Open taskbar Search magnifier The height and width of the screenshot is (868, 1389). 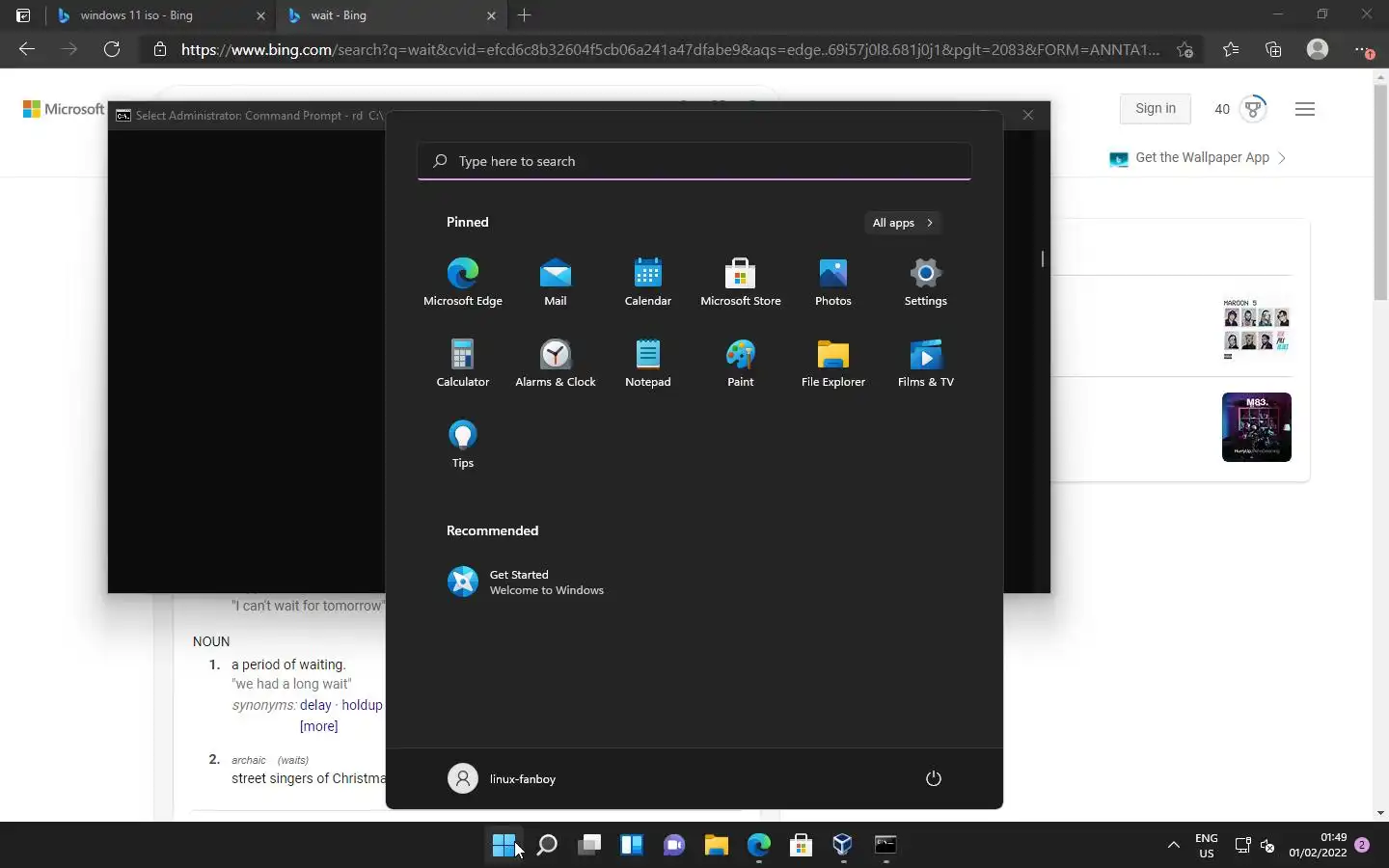(547, 846)
